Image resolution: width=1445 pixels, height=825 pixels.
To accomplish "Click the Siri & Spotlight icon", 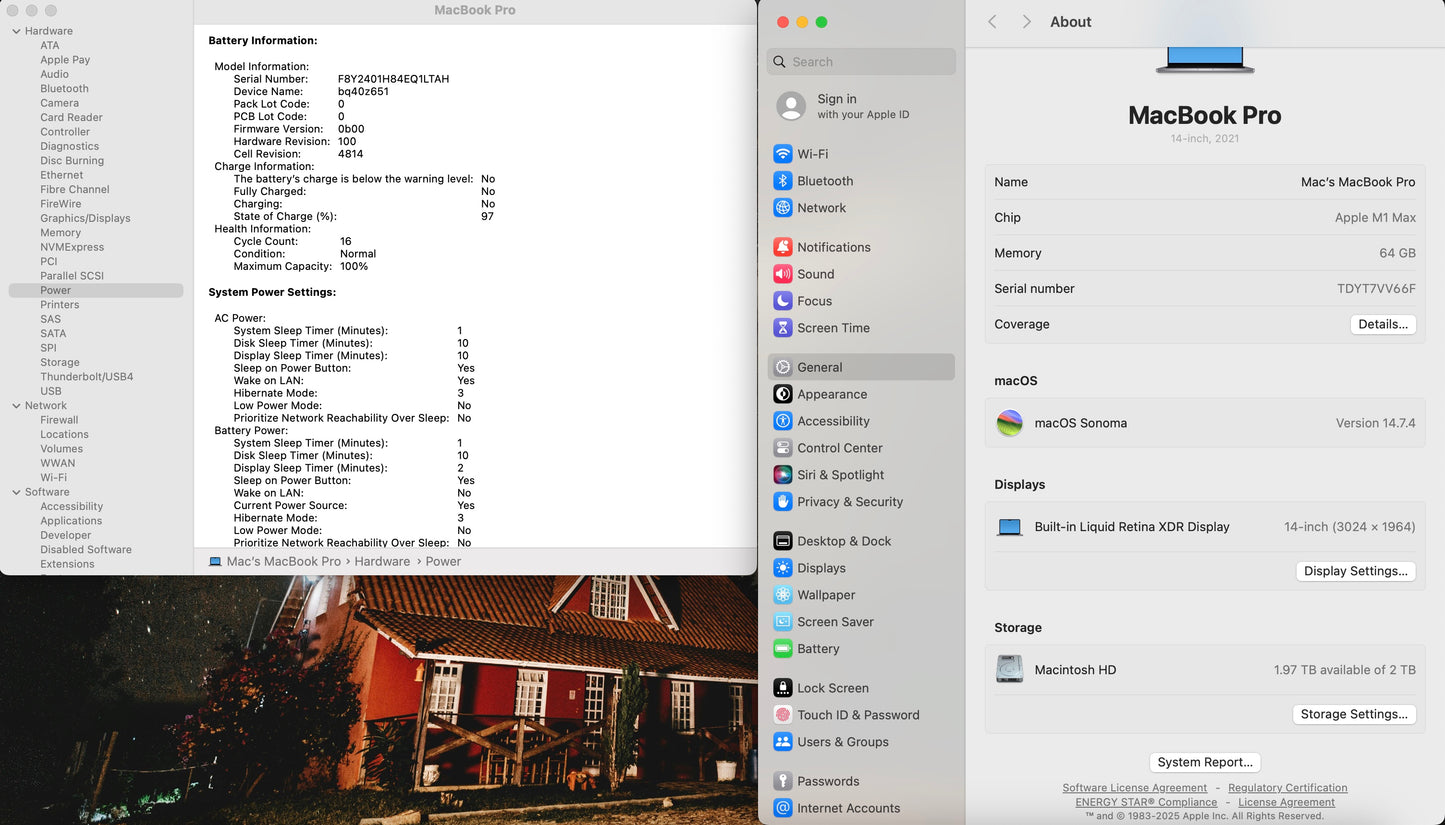I will point(783,475).
